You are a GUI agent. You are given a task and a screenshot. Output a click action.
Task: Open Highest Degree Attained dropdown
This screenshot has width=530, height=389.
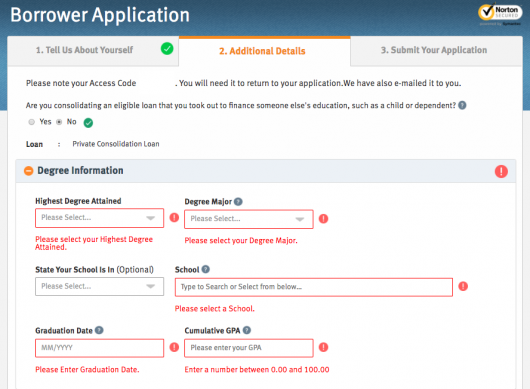(99, 218)
